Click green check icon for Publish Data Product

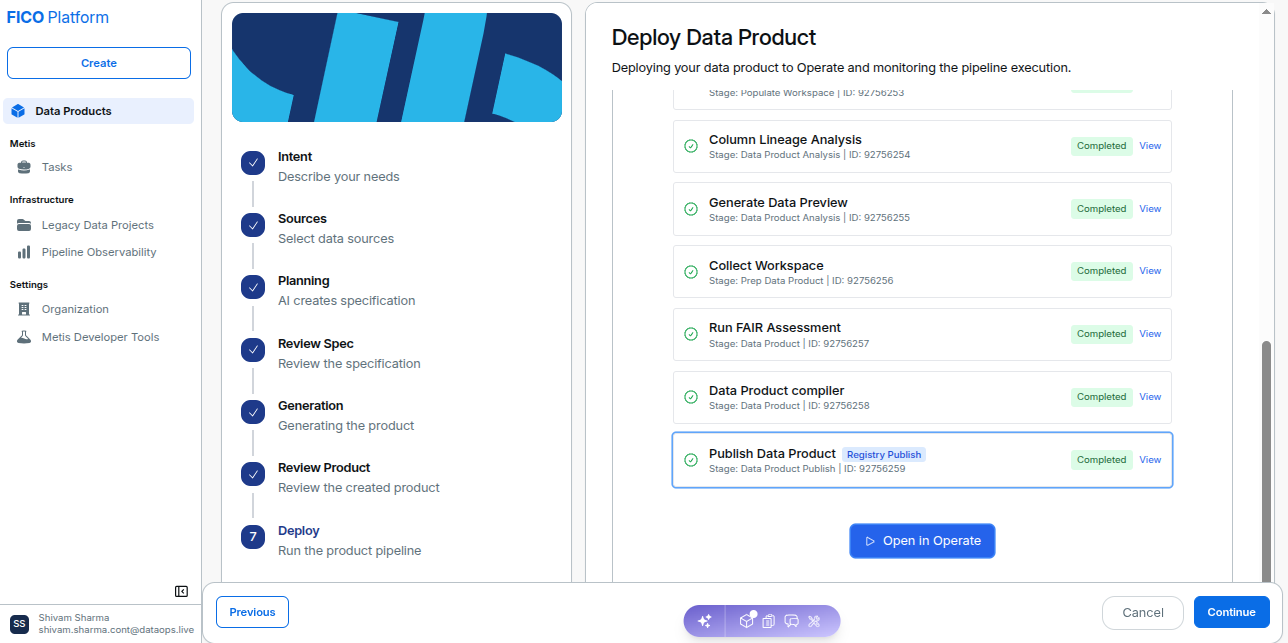pos(691,460)
